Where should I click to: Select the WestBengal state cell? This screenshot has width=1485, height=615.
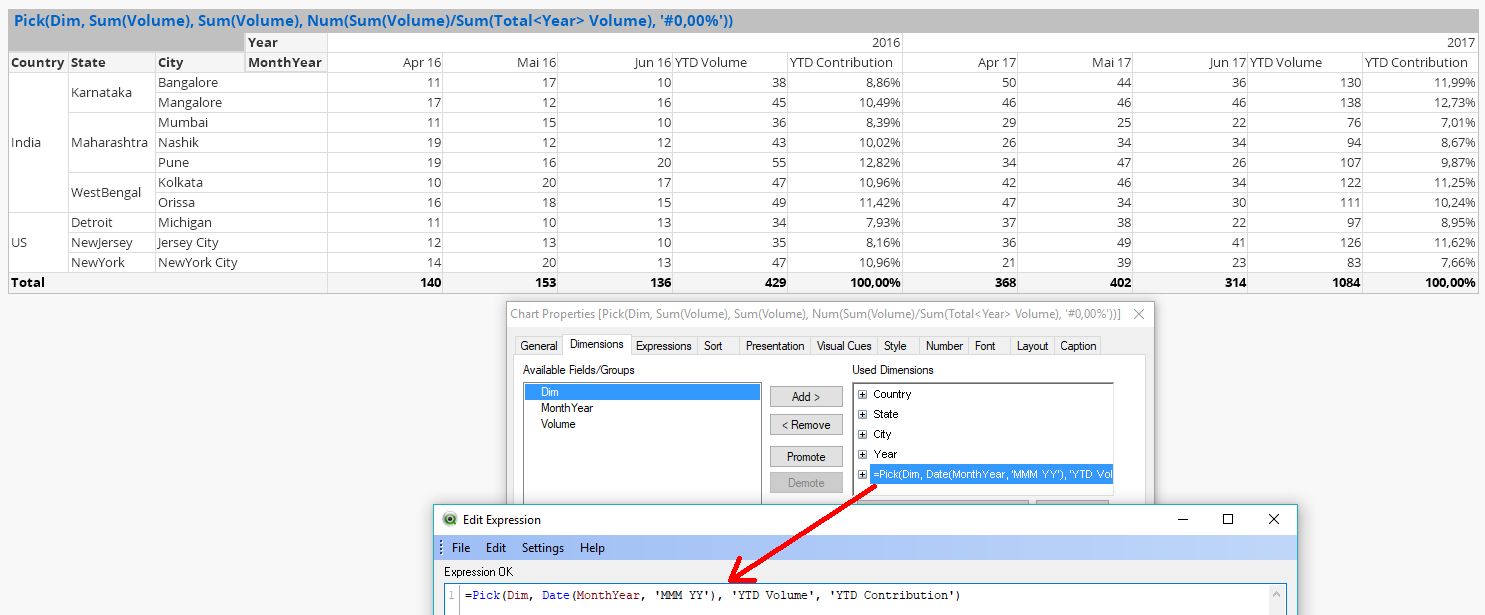coord(111,192)
